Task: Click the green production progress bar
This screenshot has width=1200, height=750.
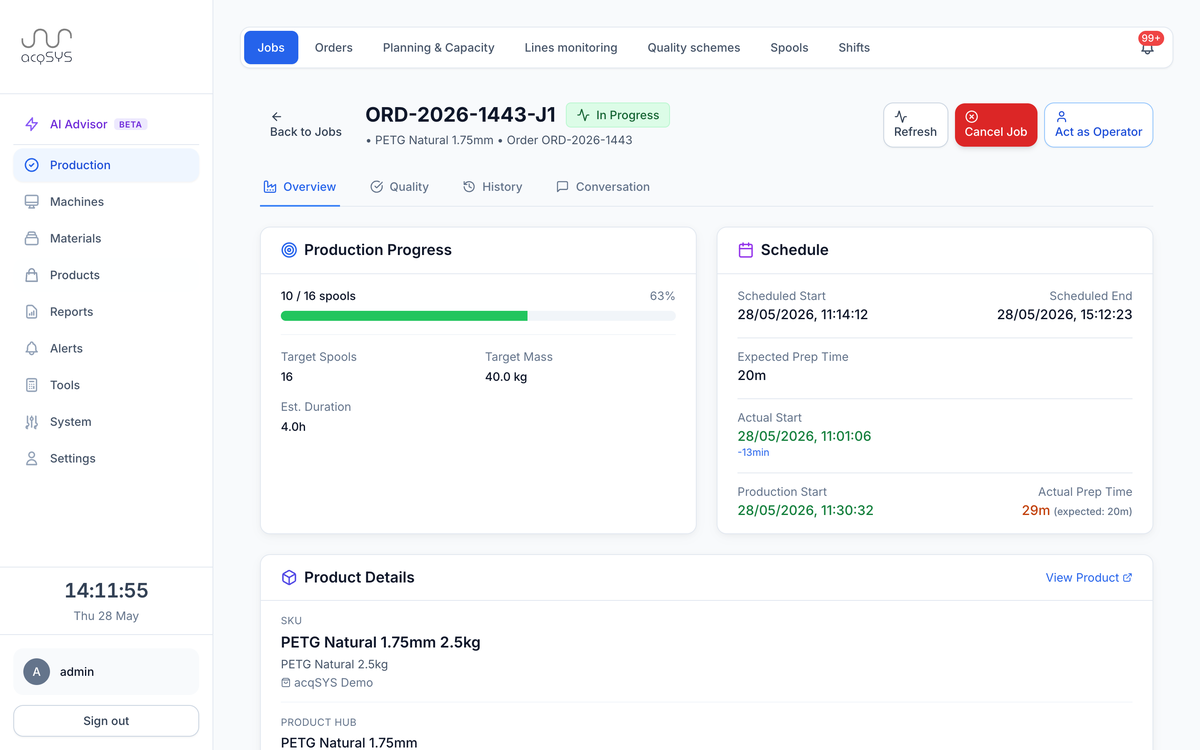Action: coord(404,316)
